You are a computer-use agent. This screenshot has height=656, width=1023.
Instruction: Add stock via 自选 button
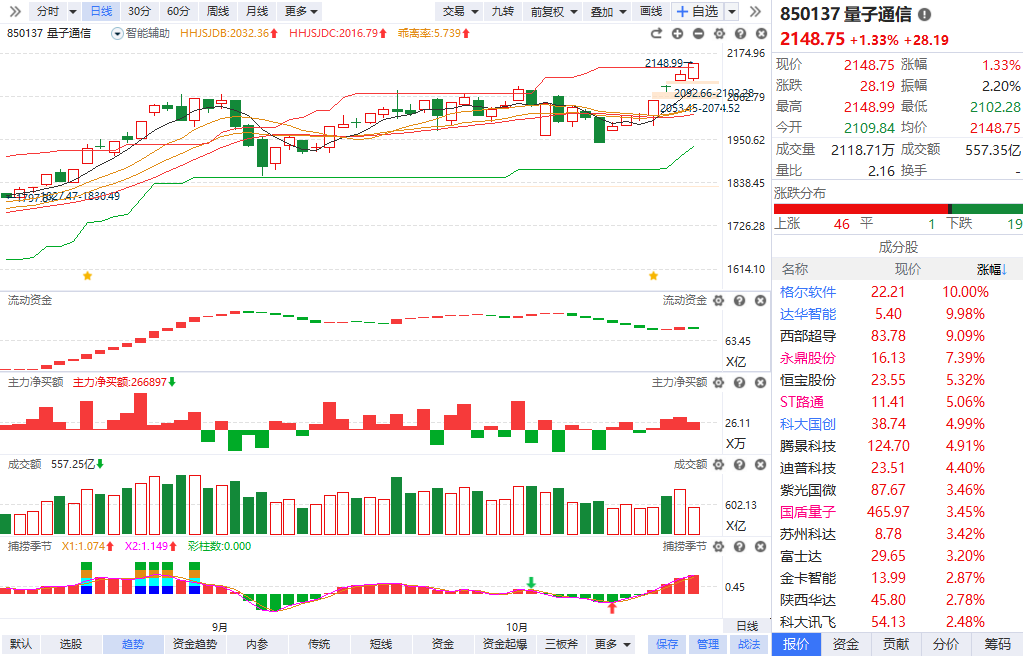point(698,11)
